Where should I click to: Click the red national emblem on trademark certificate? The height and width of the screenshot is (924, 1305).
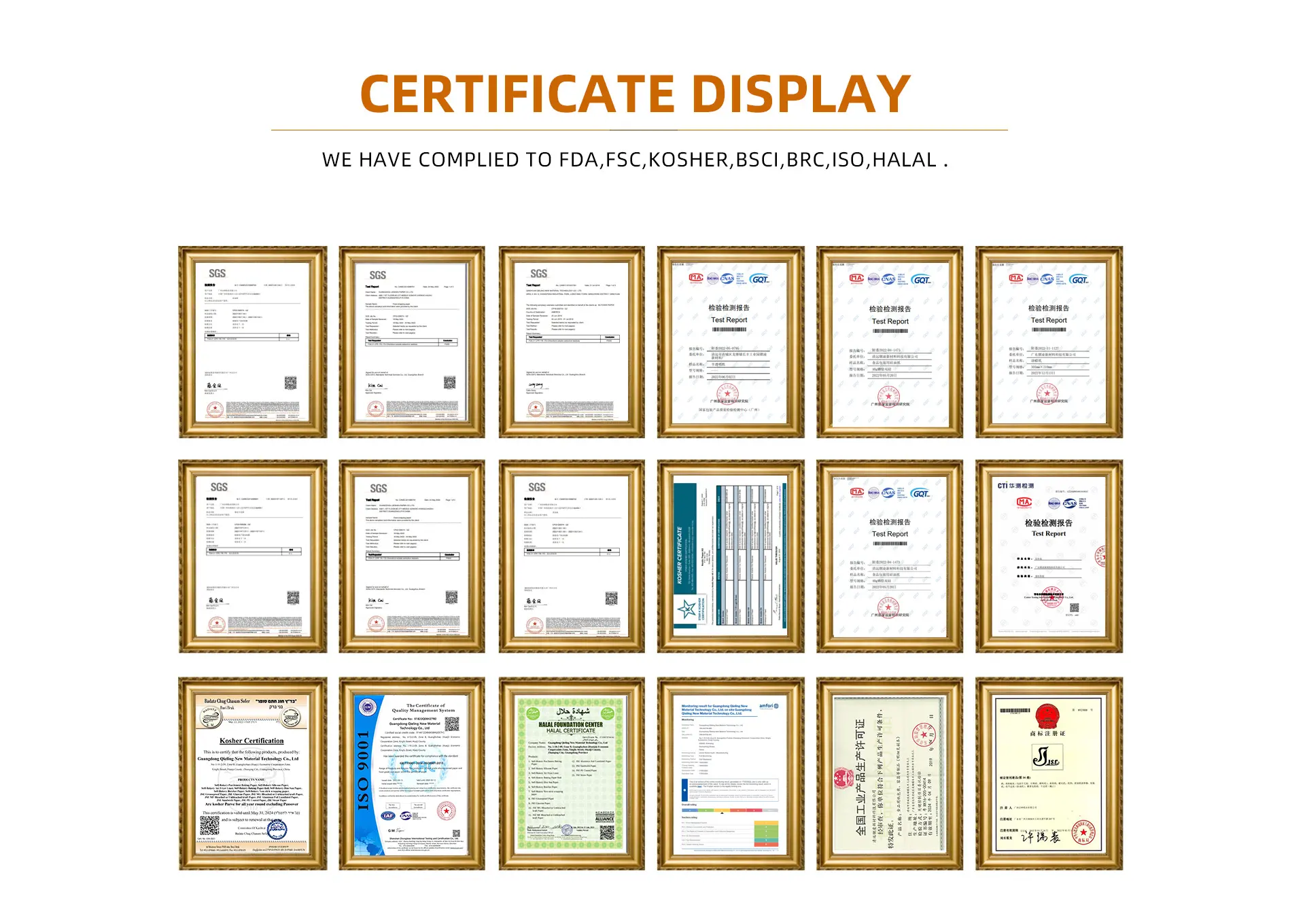tap(1047, 717)
